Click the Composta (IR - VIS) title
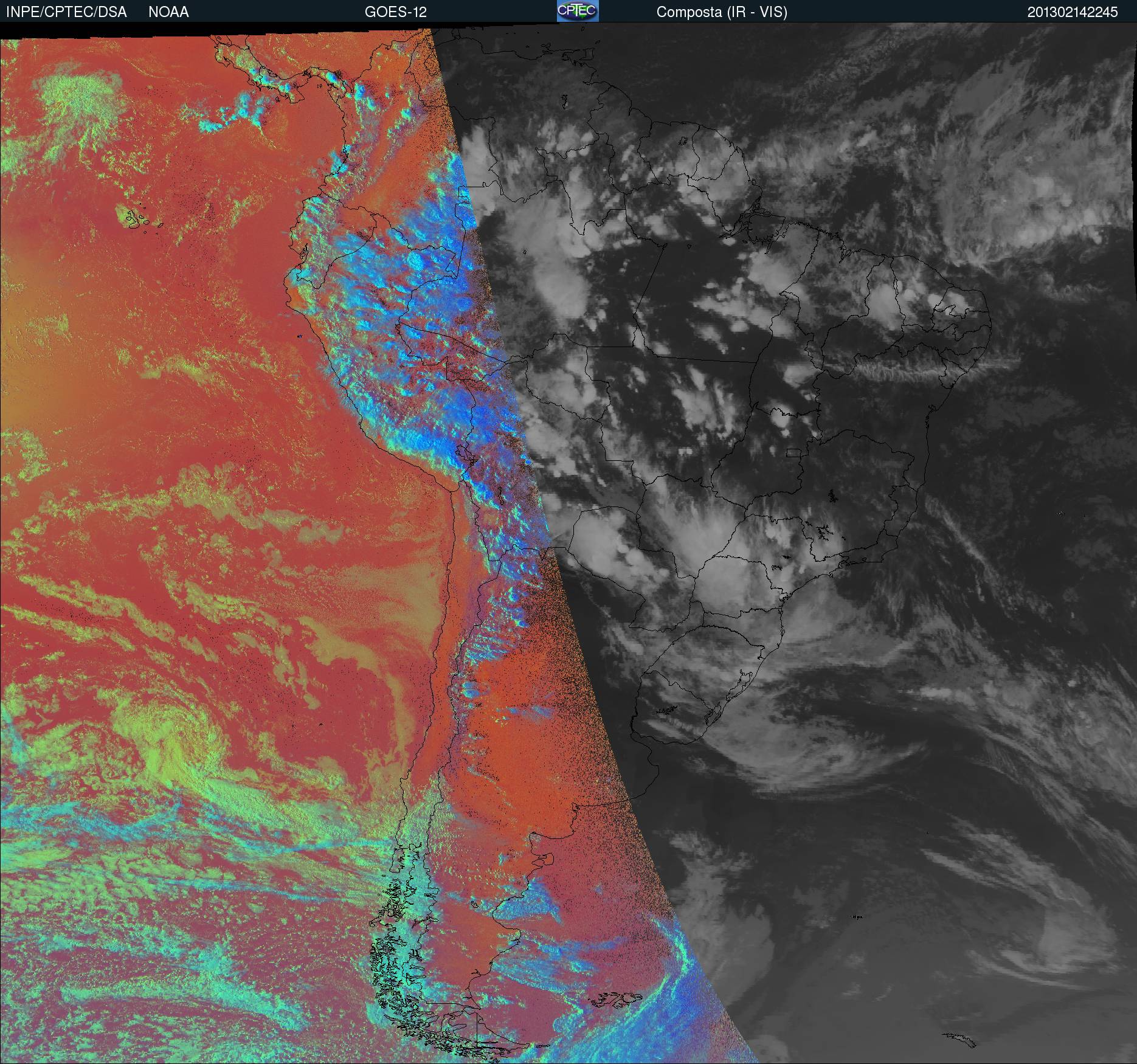This screenshot has width=1137, height=1064. [722, 12]
